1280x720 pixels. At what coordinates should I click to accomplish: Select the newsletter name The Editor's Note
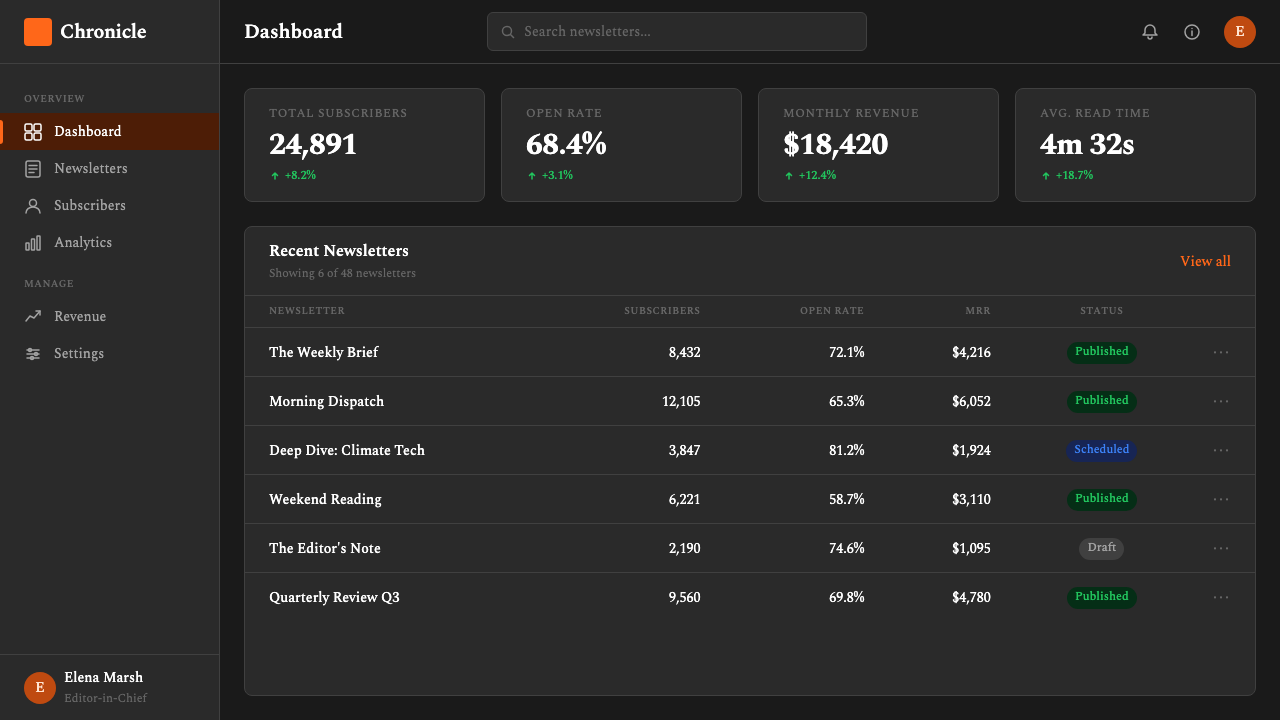(325, 548)
